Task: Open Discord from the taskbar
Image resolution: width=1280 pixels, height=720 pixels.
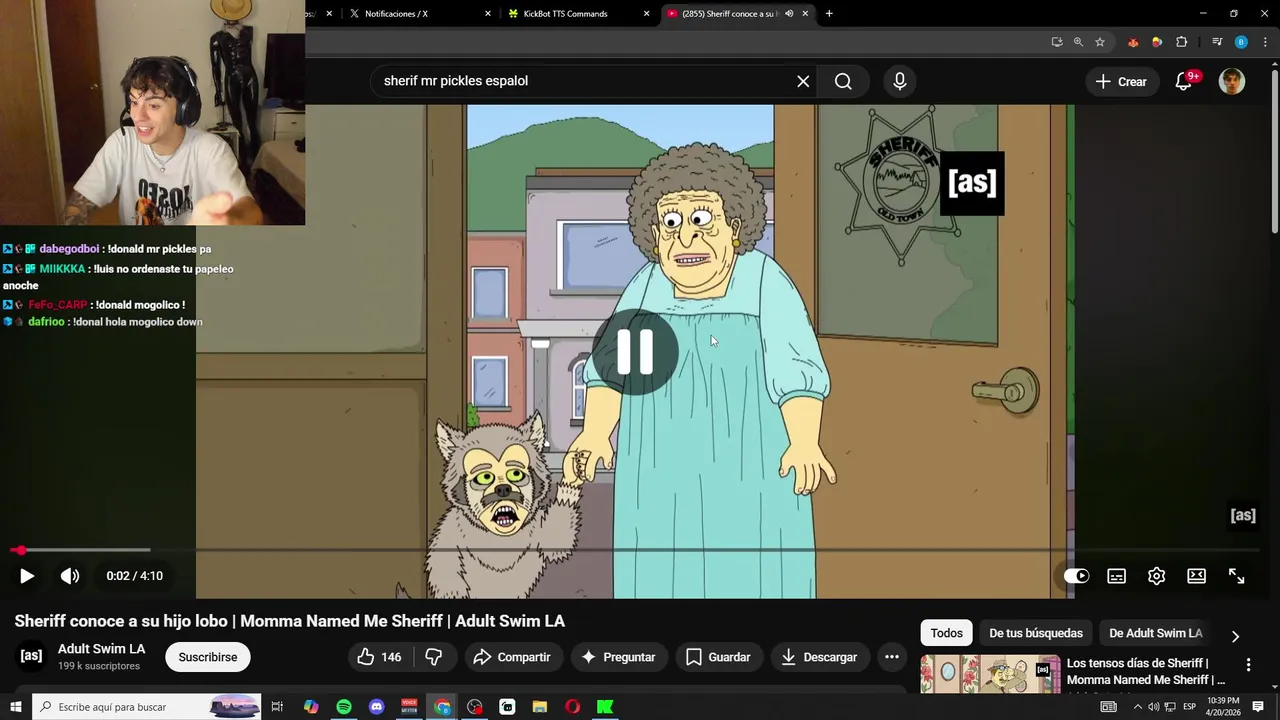Action: point(377,707)
